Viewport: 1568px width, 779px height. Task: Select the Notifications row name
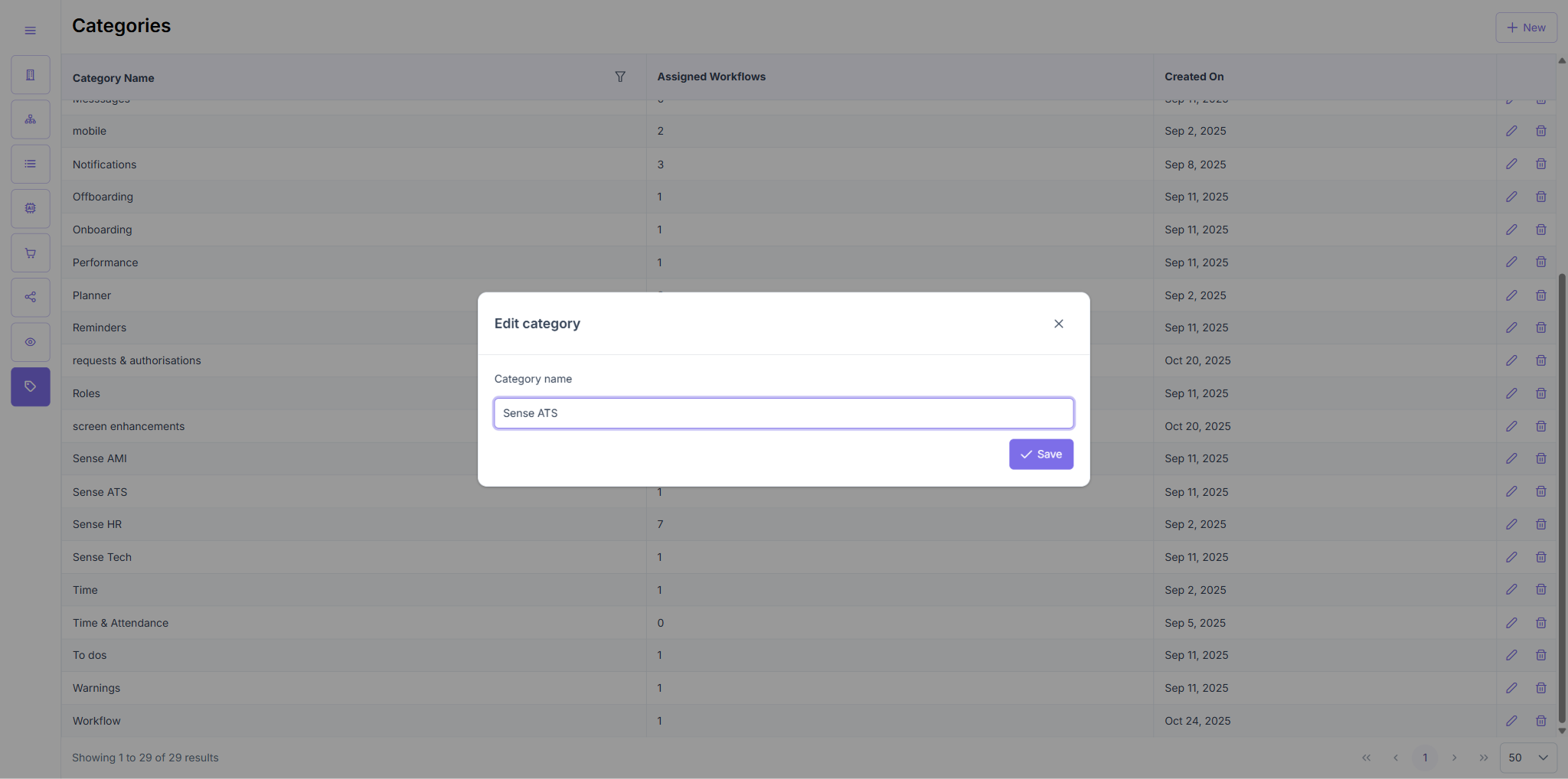tap(104, 165)
